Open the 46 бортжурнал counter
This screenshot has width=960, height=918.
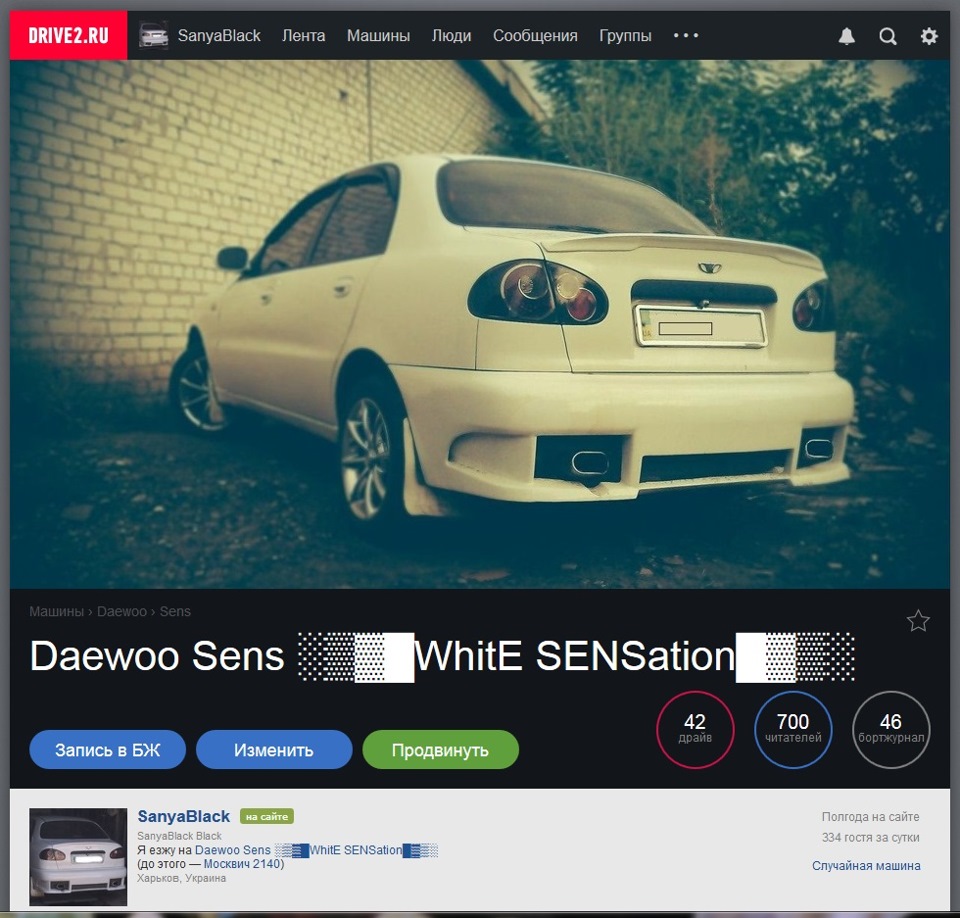click(891, 729)
